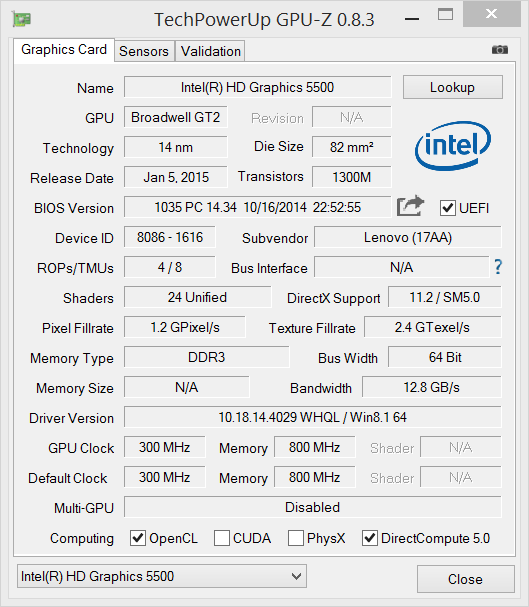Open the graphics card selection dropdown
The height and width of the screenshot is (607, 529).
click(162, 576)
